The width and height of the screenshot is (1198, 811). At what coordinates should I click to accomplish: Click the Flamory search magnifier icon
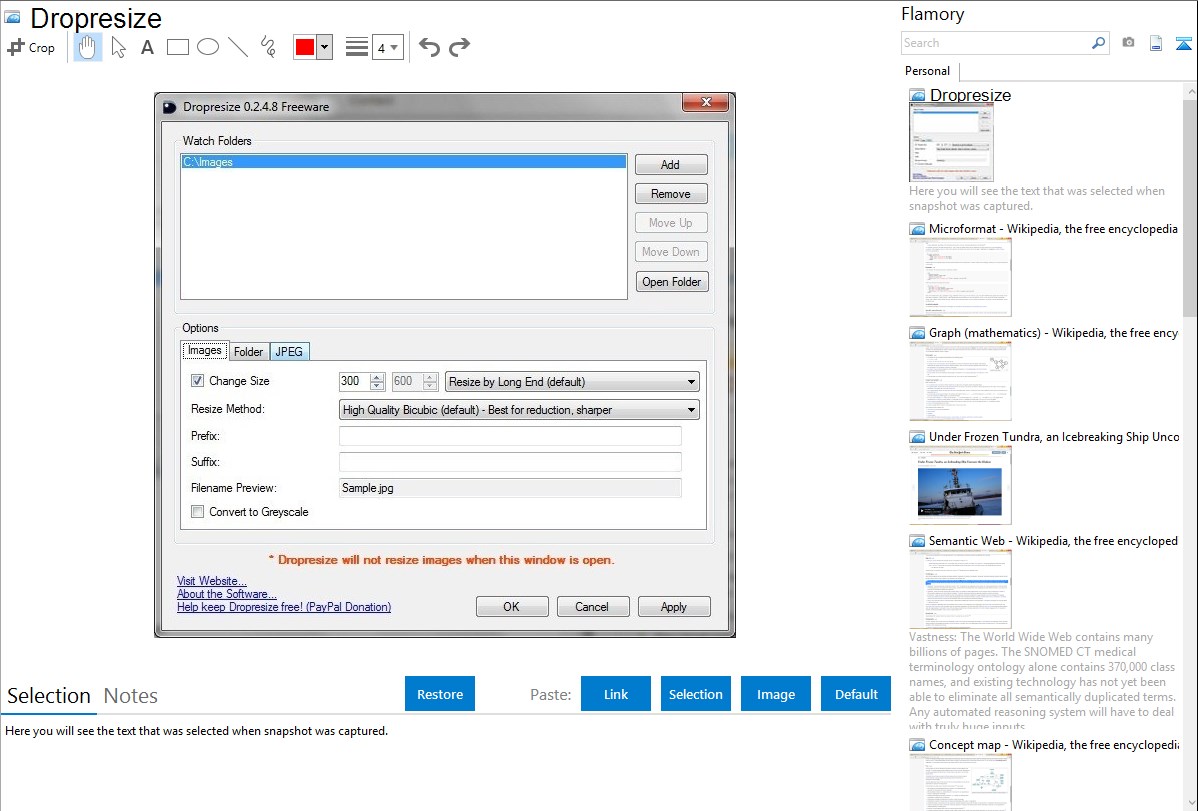(x=1098, y=43)
